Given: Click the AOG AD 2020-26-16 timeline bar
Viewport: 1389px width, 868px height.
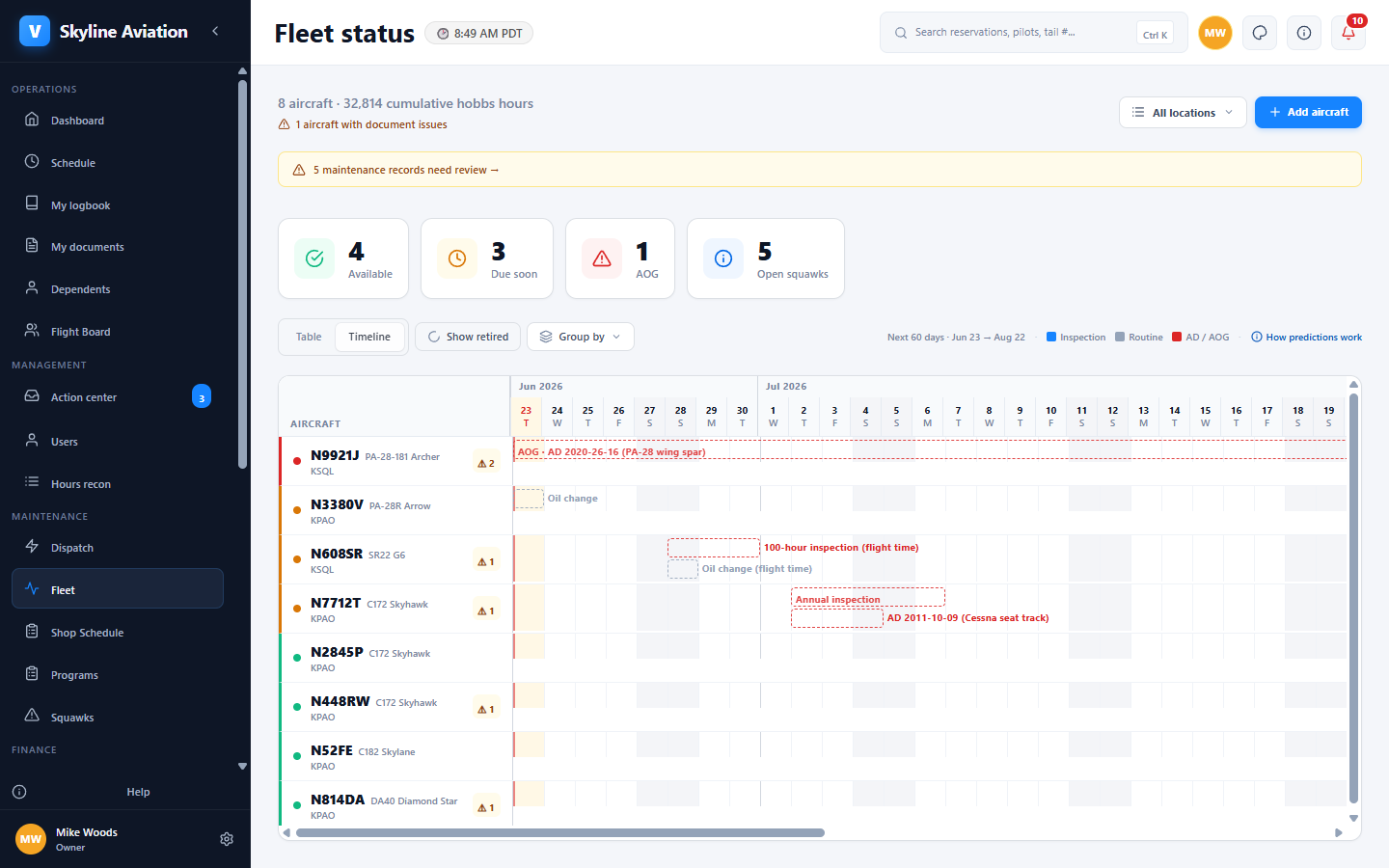Looking at the screenshot, I should click(x=930, y=450).
